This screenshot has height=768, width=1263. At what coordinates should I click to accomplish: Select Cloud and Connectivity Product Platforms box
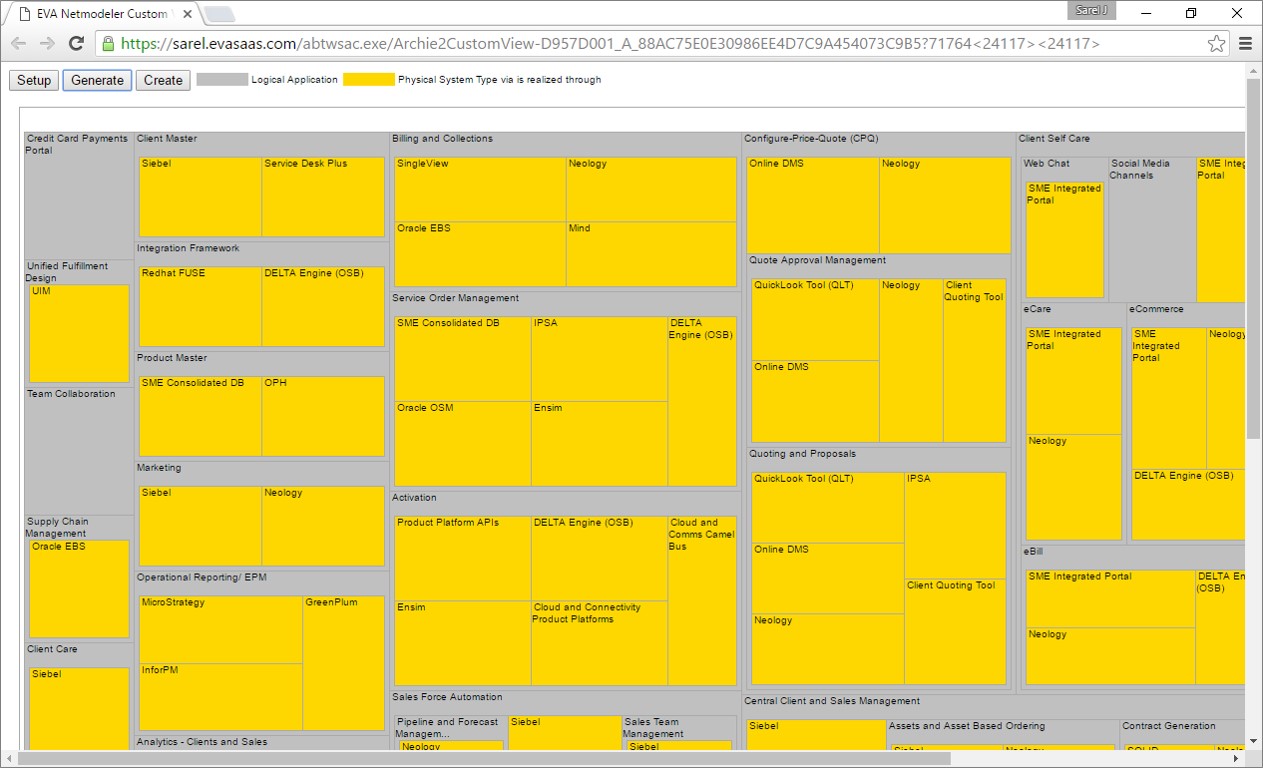[599, 643]
